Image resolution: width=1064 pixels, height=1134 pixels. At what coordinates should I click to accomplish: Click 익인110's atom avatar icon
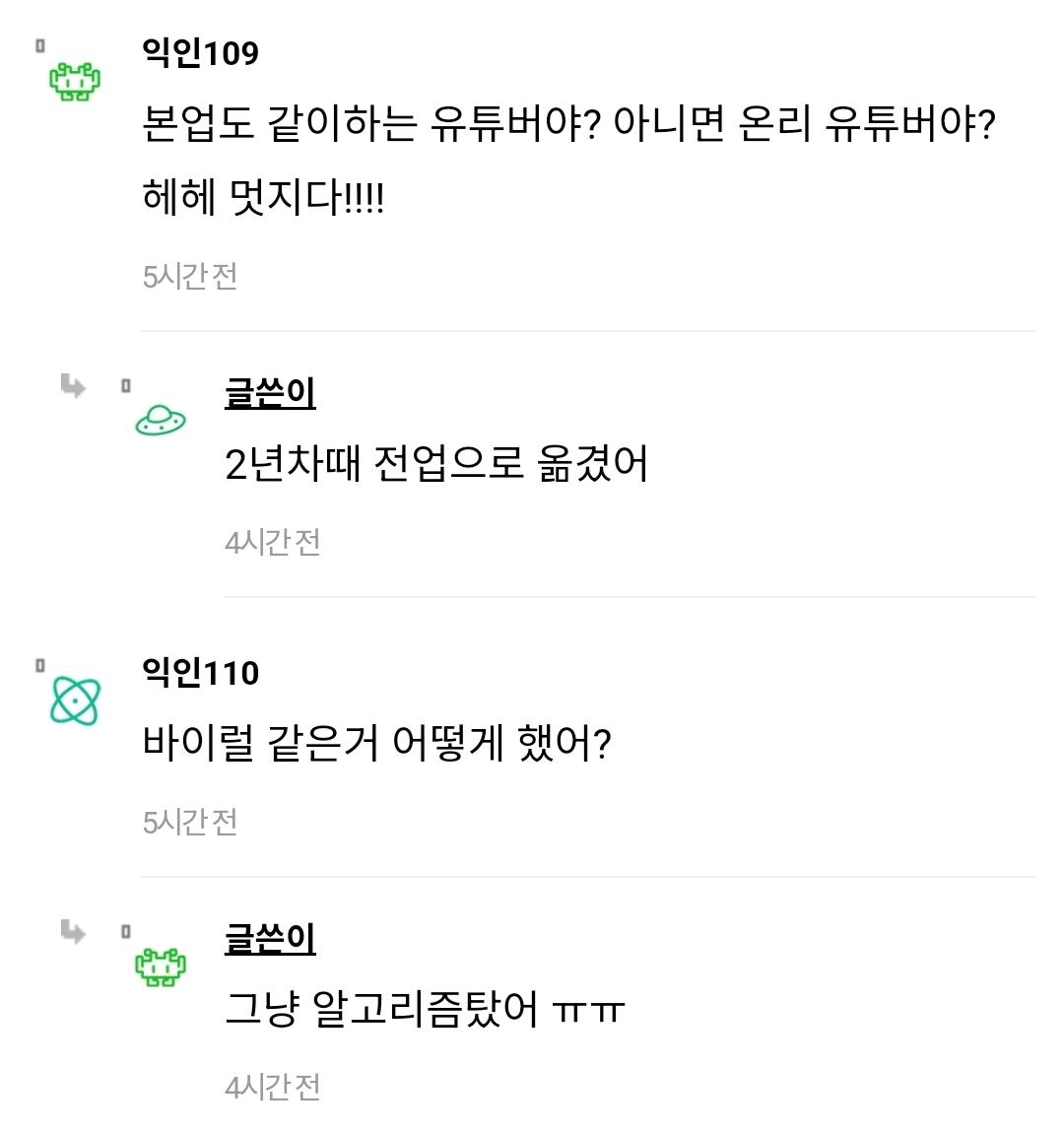[75, 701]
